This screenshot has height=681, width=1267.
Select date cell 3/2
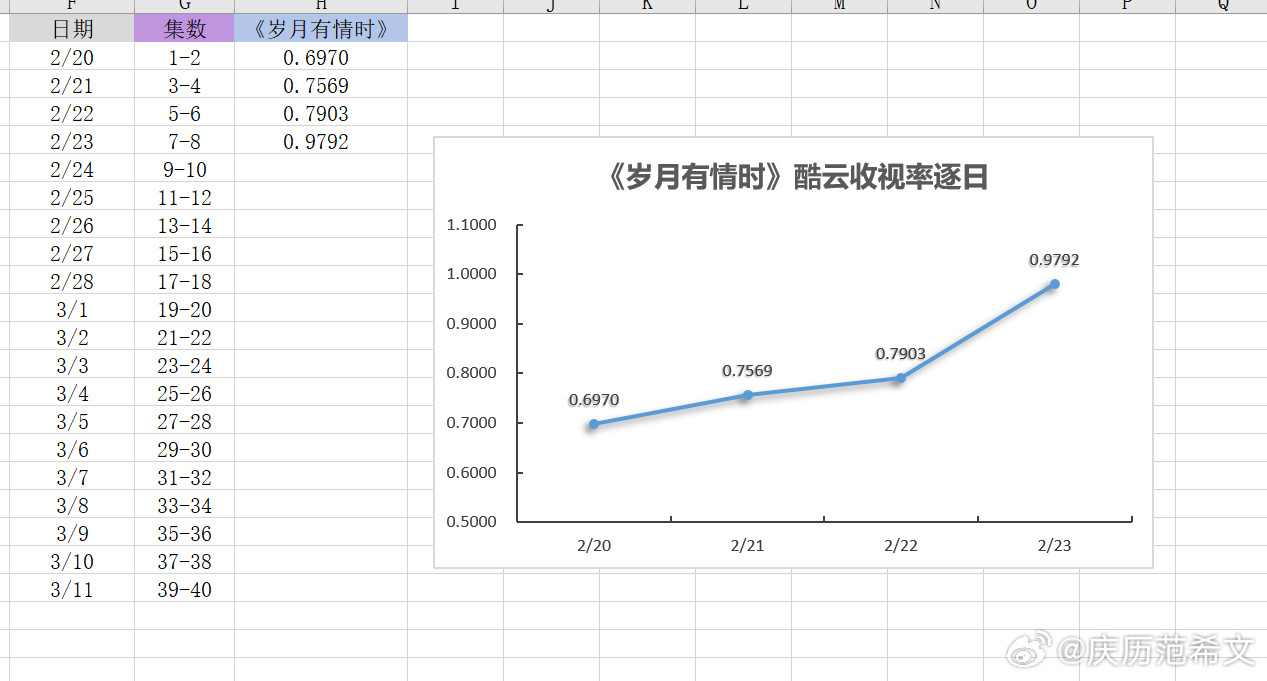pos(72,337)
